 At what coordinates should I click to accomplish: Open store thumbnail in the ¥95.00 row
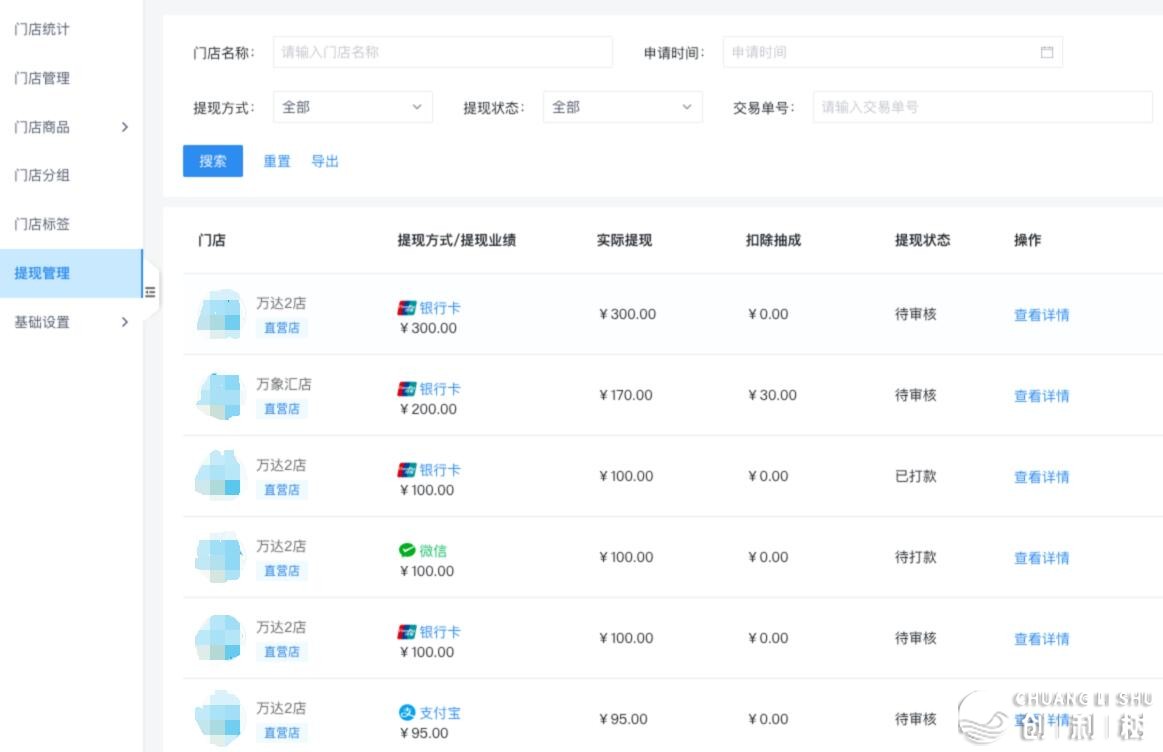tap(220, 718)
